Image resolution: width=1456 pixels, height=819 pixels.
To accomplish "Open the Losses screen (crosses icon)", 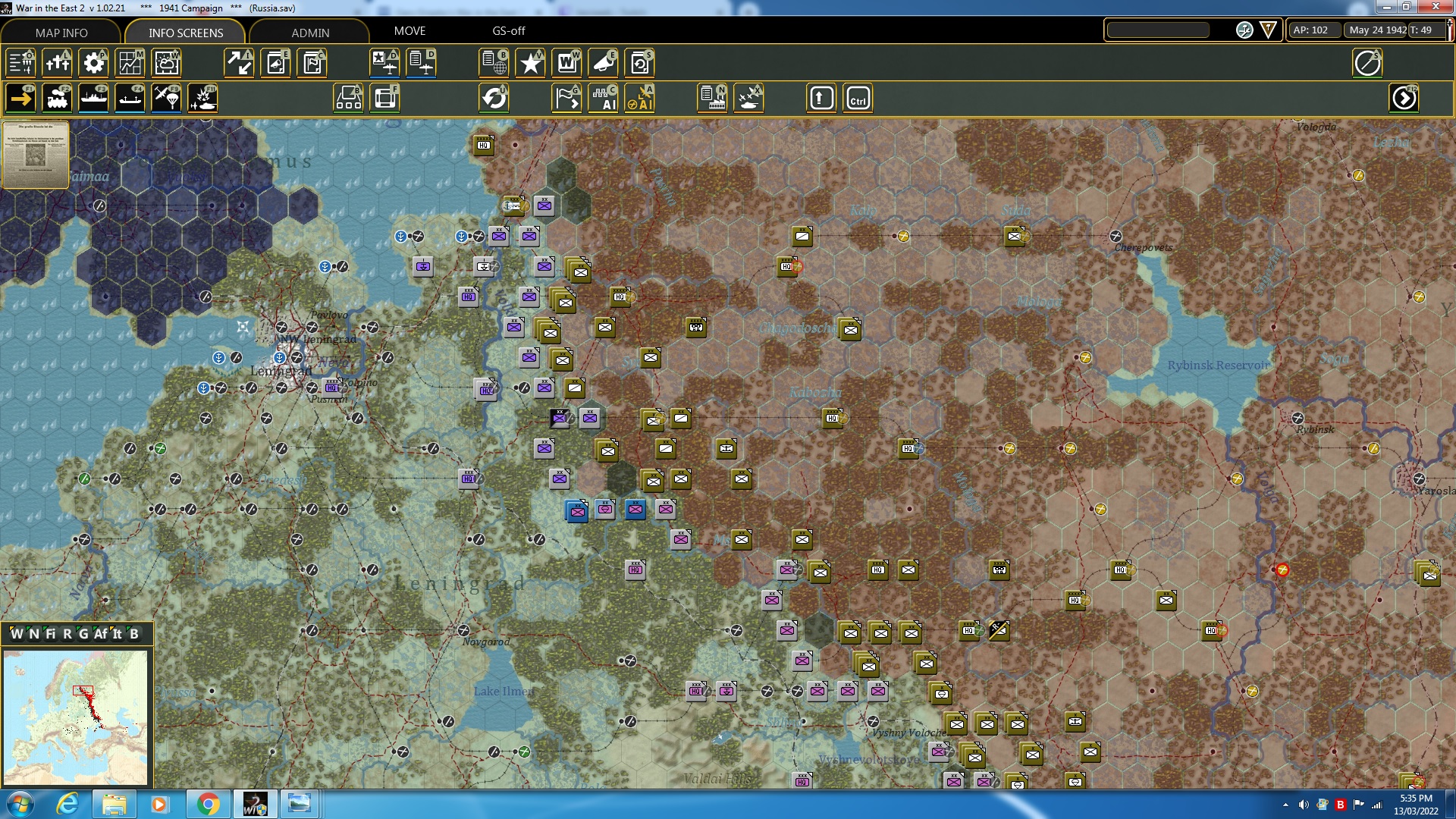I will pyautogui.click(x=58, y=63).
